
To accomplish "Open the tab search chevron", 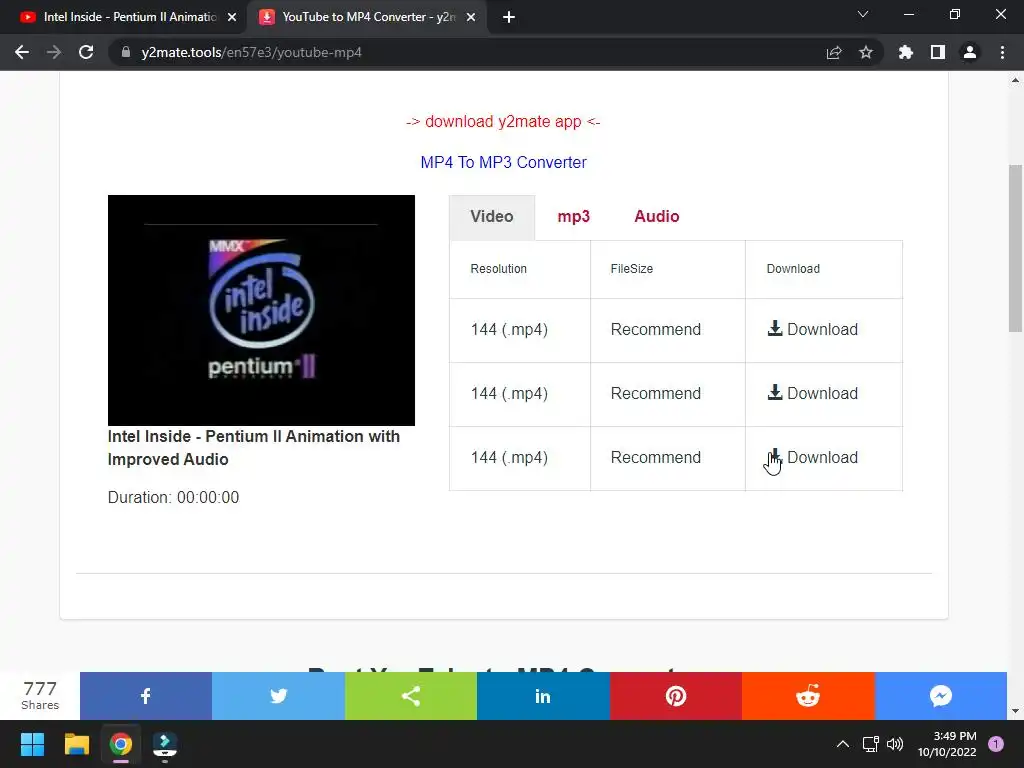I will (863, 14).
